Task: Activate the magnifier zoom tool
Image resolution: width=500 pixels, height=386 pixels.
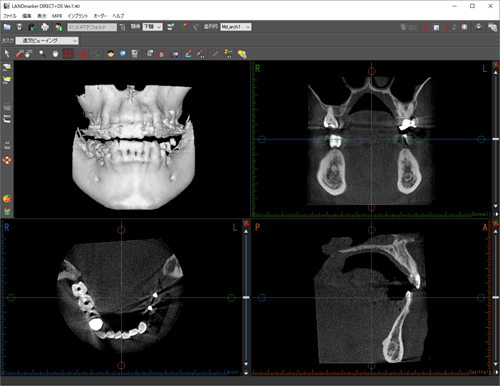Action: click(42, 54)
